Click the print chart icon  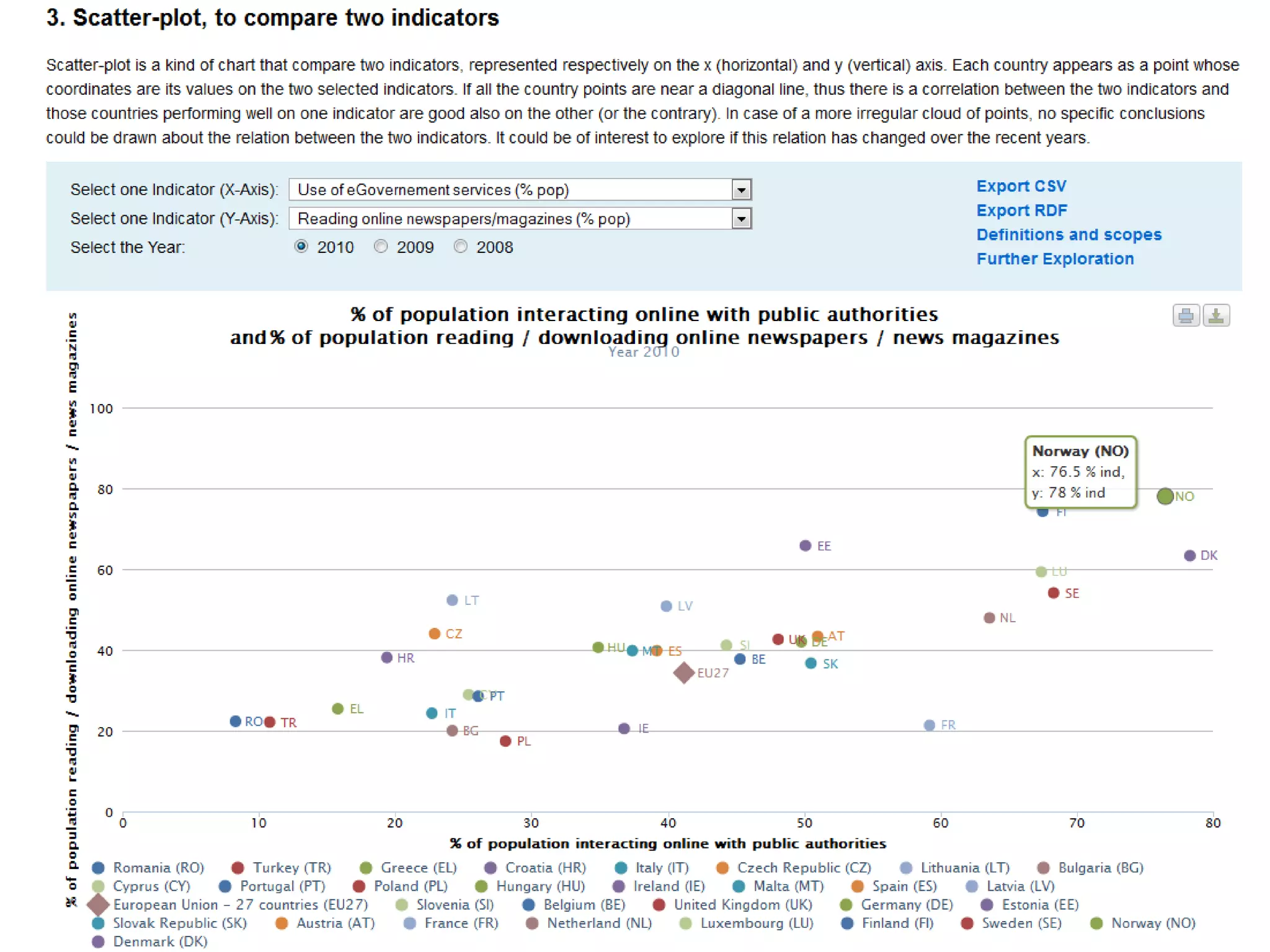[x=1185, y=316]
